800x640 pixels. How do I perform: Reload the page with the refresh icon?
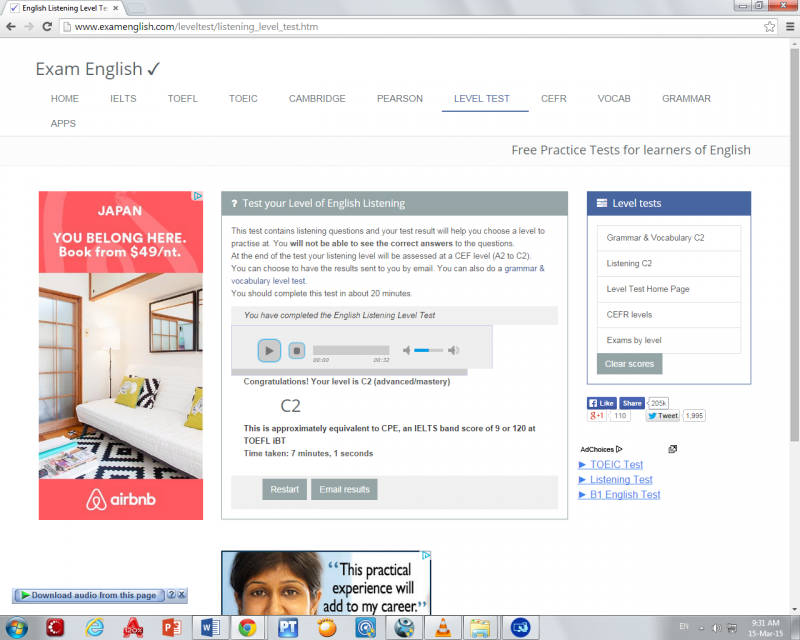pos(47,27)
